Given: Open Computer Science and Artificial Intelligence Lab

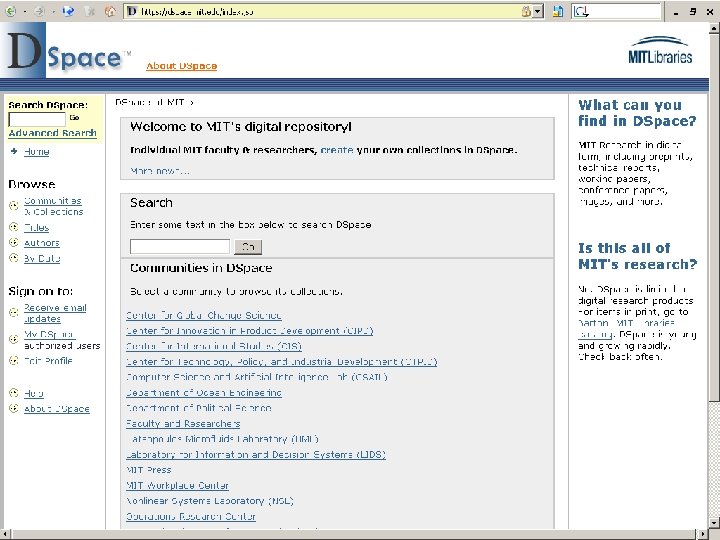Looking at the screenshot, I should tap(257, 377).
